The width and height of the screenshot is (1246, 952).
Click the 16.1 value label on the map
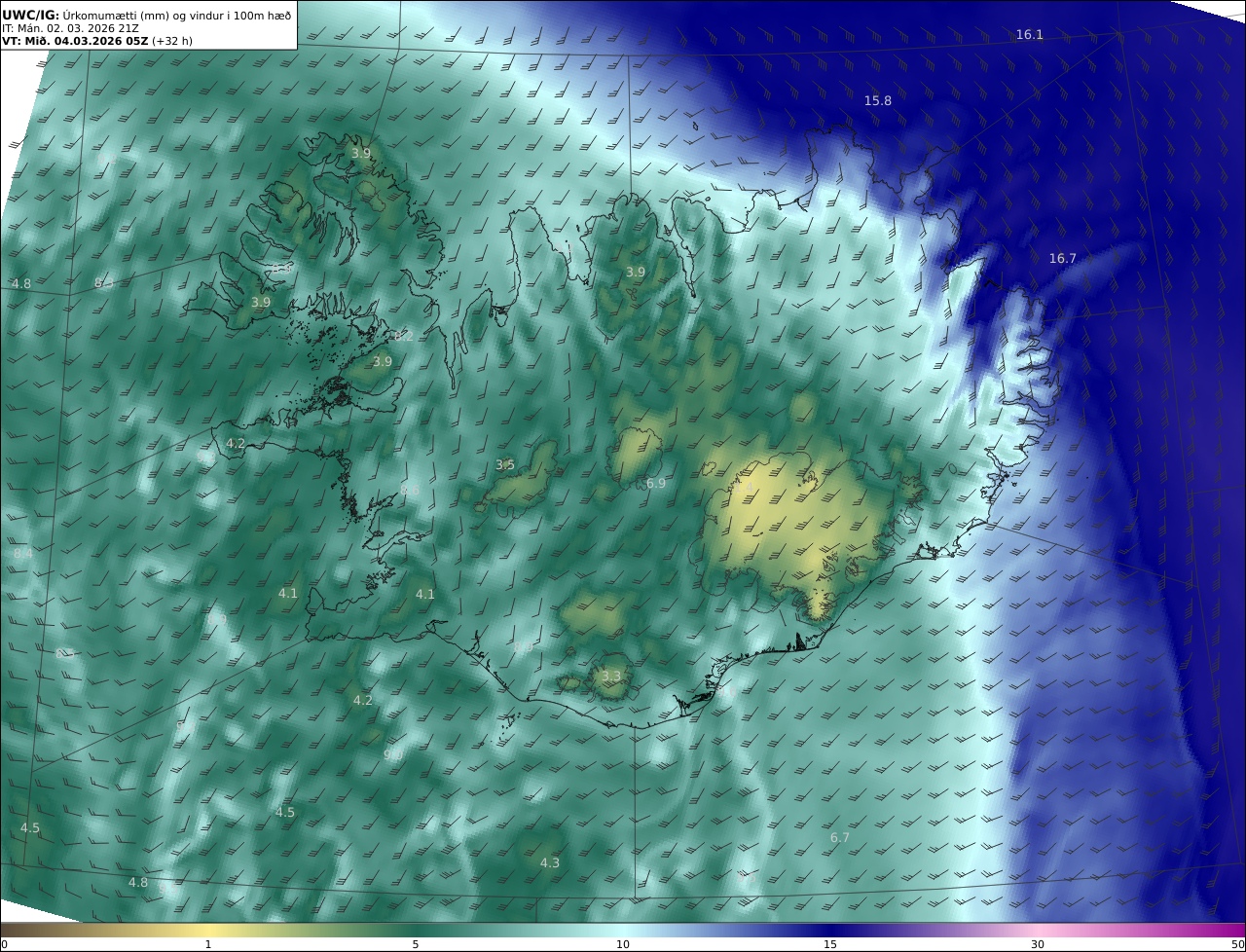[1030, 35]
